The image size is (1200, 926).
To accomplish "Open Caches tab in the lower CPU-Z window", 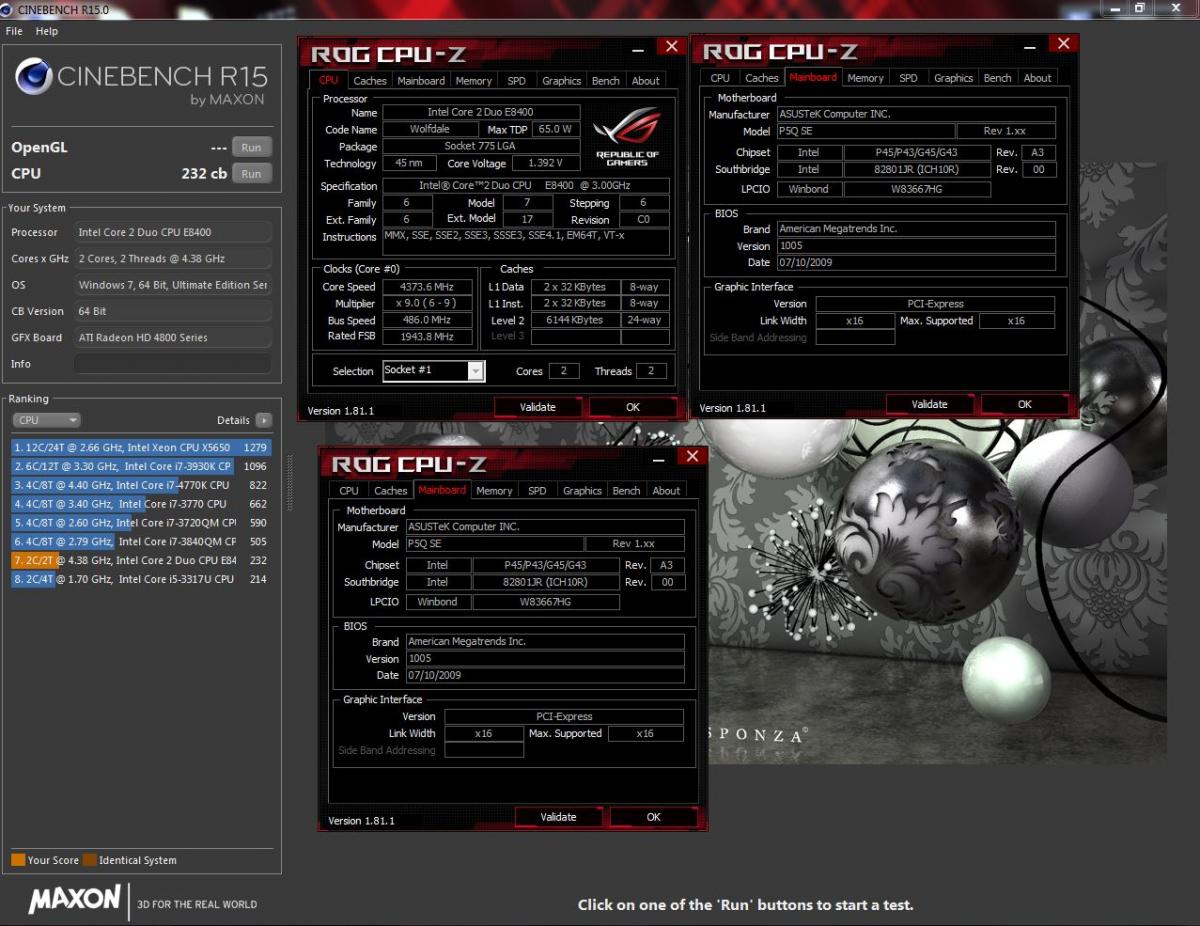I will 391,491.
